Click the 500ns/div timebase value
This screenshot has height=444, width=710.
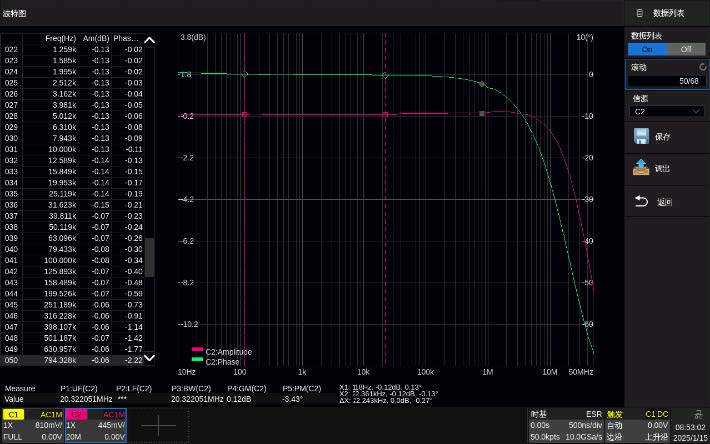pyautogui.click(x=585, y=425)
